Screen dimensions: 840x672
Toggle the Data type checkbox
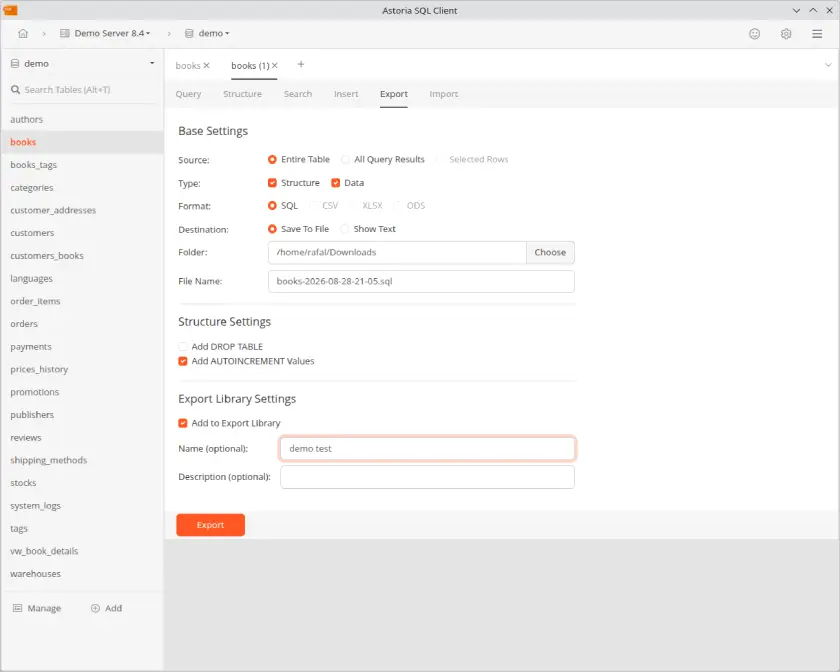pyautogui.click(x=335, y=183)
